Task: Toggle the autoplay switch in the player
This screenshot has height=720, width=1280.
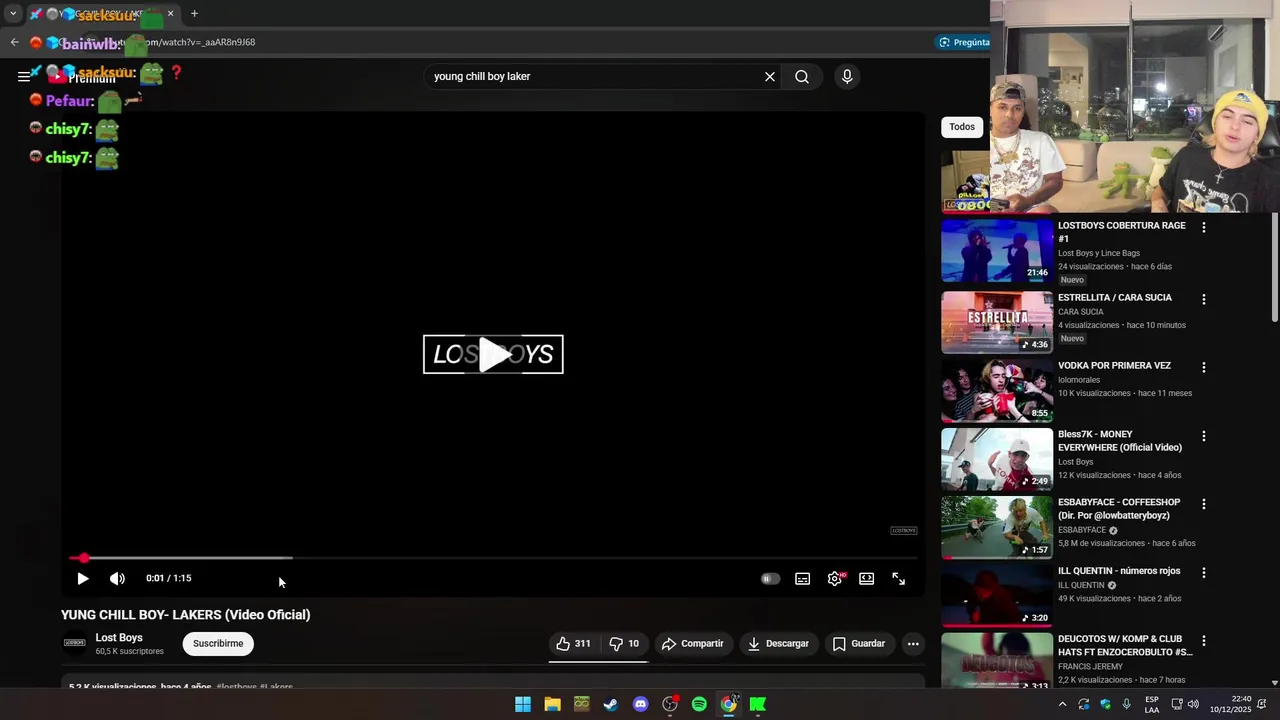Action: 770,578
